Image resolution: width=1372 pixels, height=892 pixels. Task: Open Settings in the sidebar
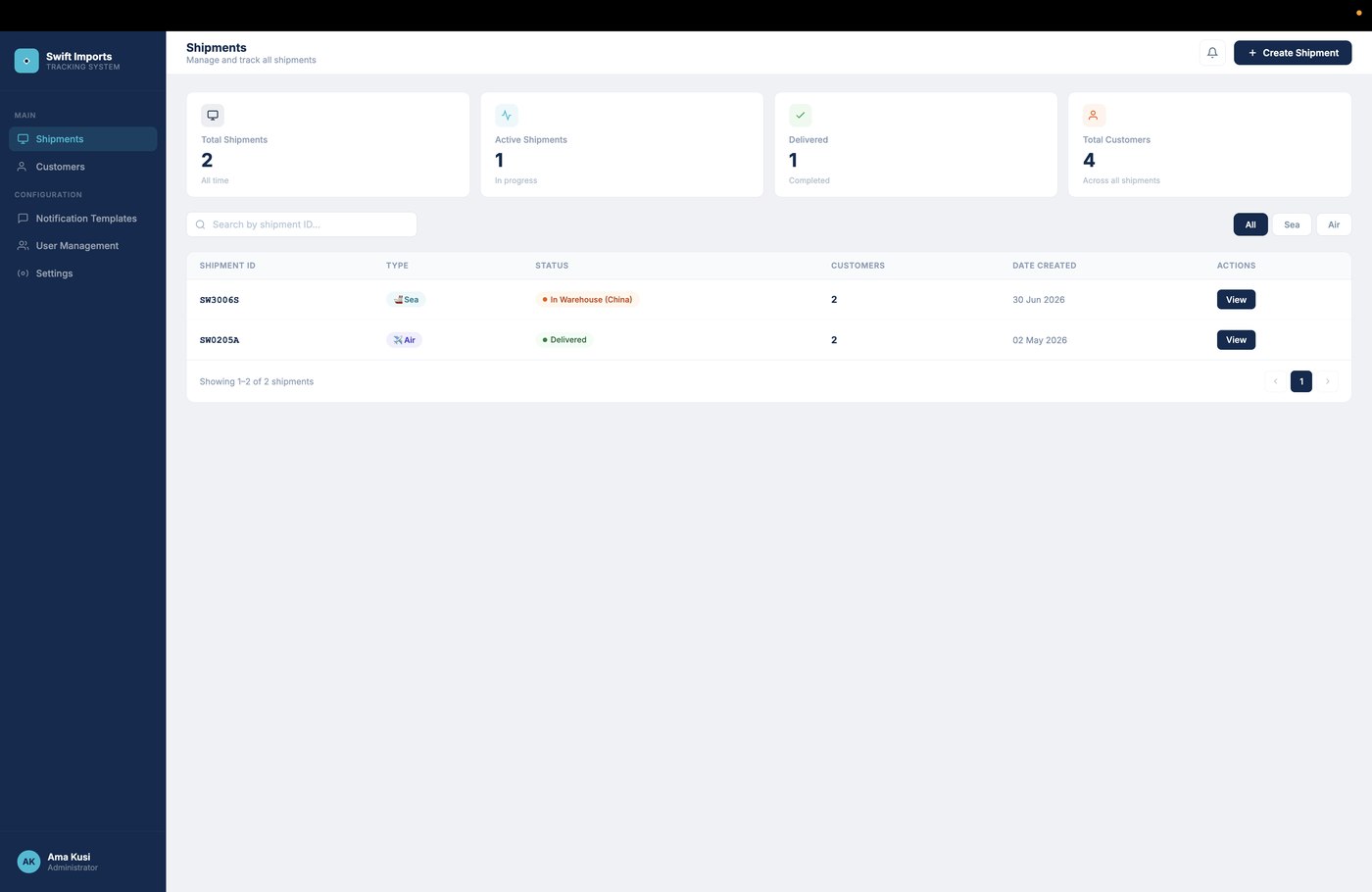click(x=83, y=273)
